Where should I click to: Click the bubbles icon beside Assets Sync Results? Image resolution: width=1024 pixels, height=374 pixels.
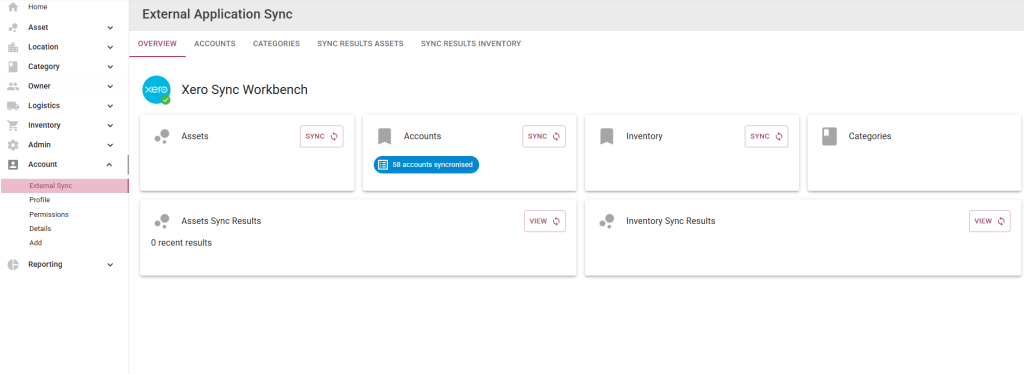pyautogui.click(x=162, y=221)
